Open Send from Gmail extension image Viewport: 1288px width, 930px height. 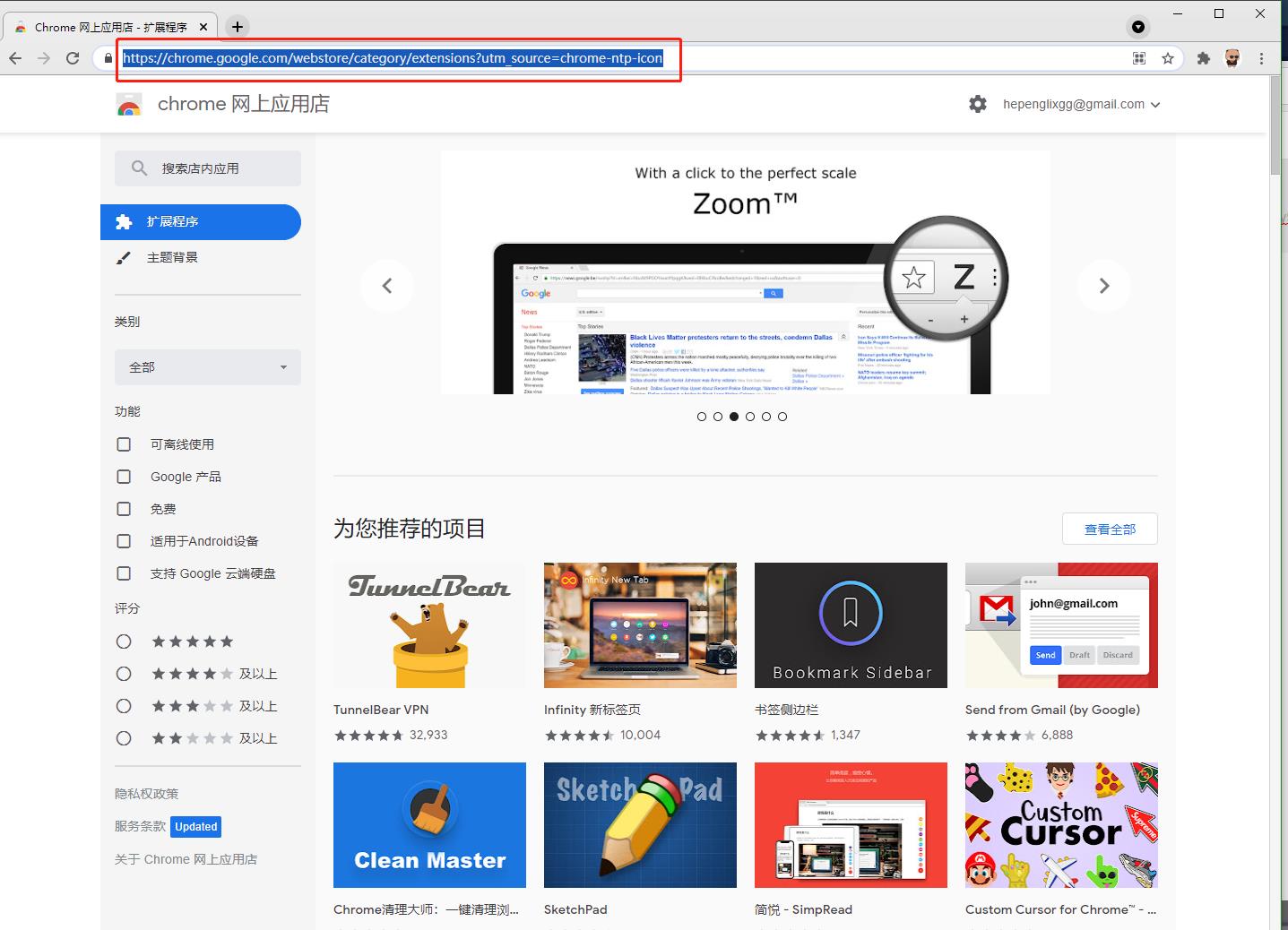pyautogui.click(x=1061, y=625)
